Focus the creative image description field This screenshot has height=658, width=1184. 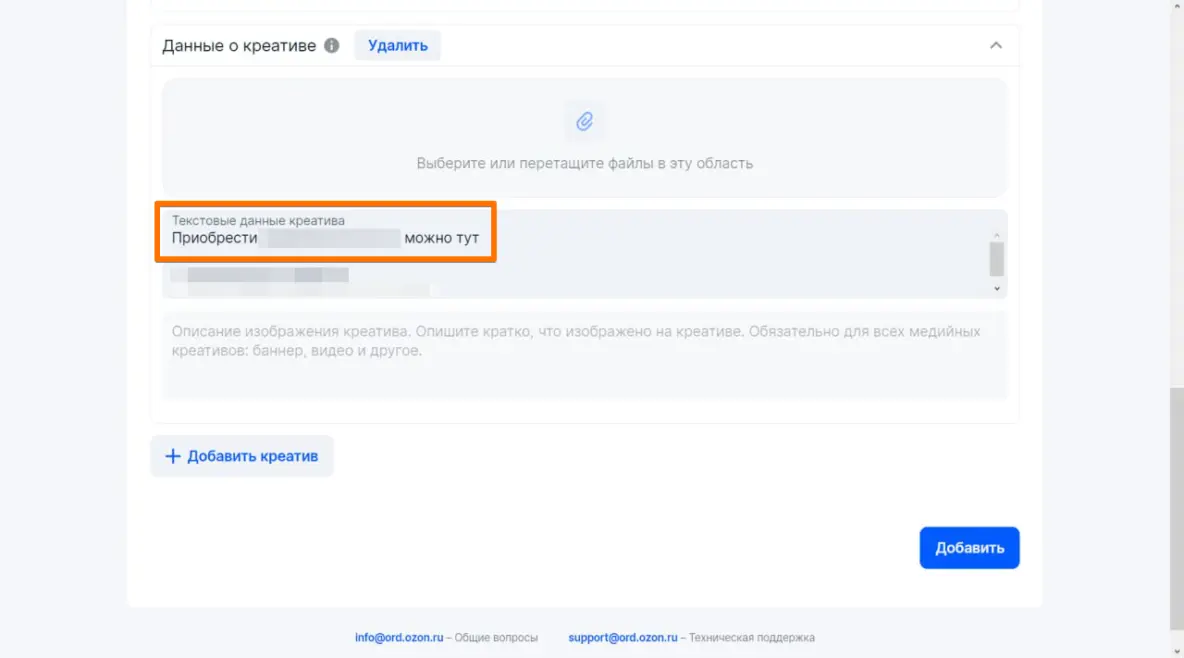coord(584,355)
